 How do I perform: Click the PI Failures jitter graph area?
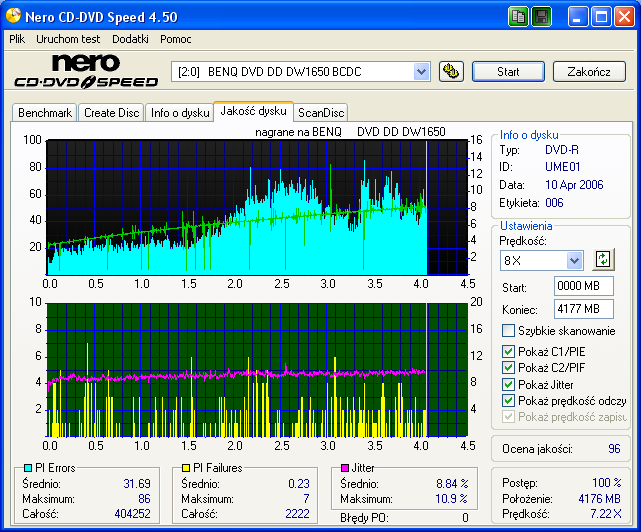[257, 370]
